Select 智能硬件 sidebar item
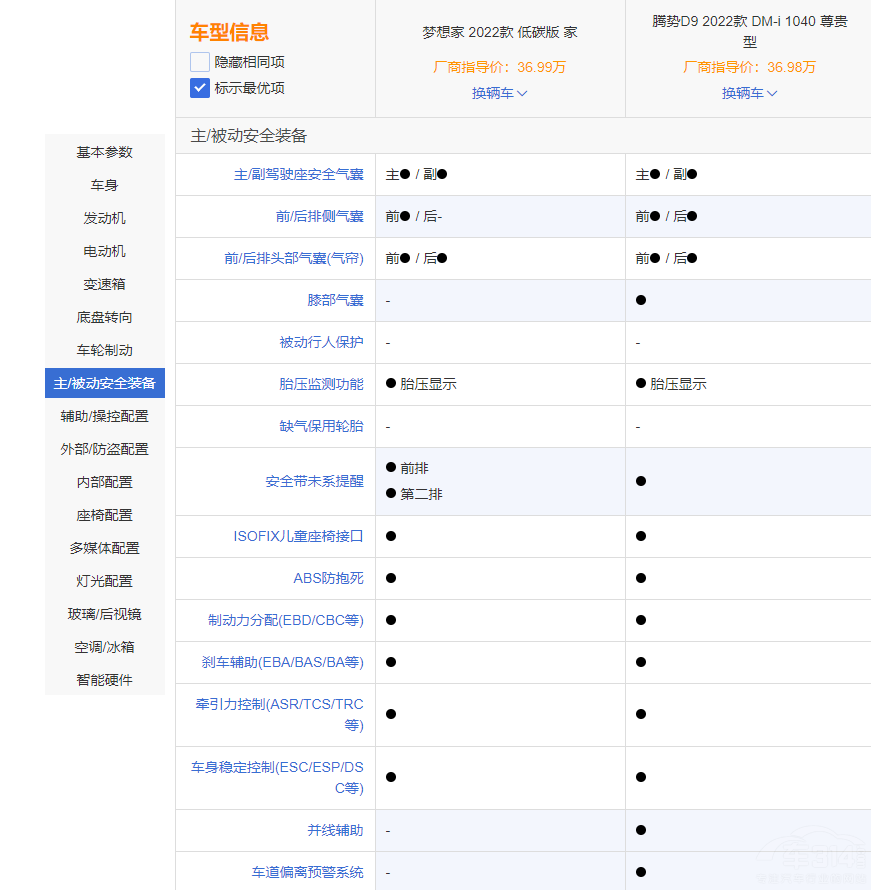 [105, 680]
